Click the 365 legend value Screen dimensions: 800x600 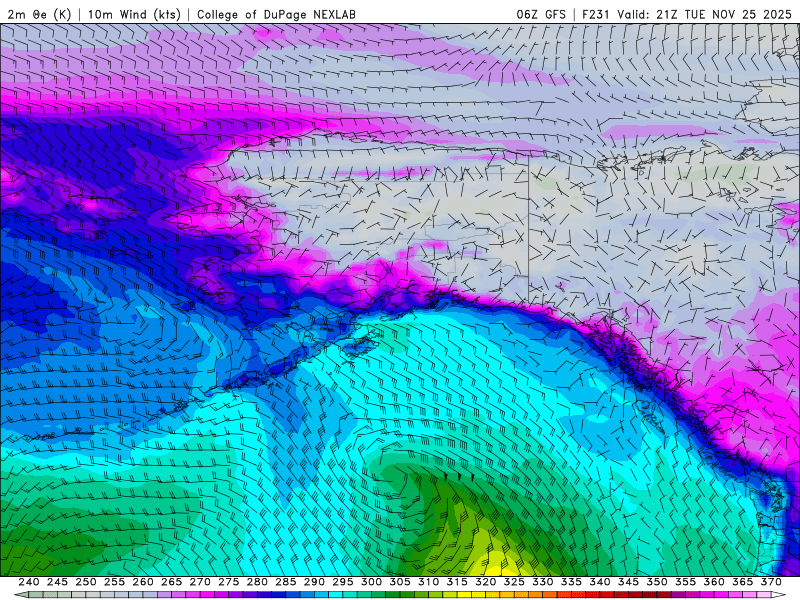pos(743,582)
